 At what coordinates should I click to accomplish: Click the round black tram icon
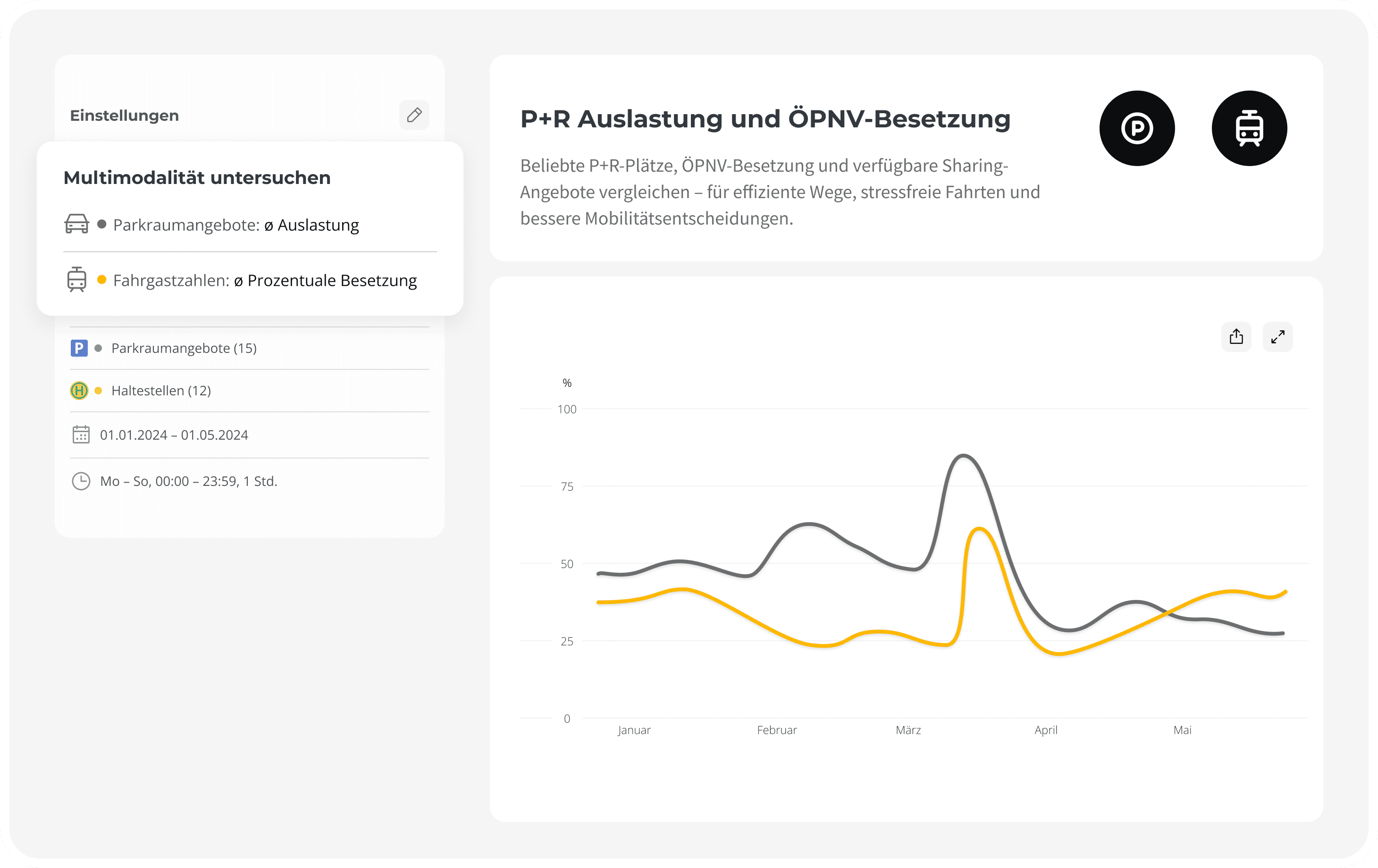[1249, 128]
